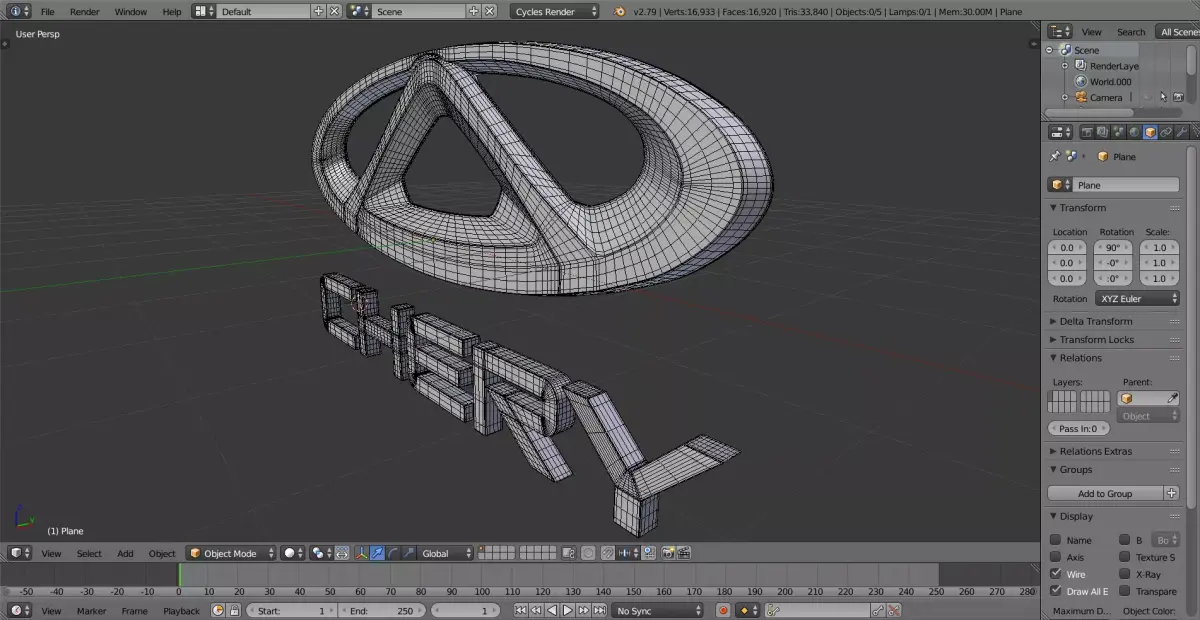Open the 3D view Select menu
Screen dimensions: 1200x620
pyautogui.click(x=89, y=553)
